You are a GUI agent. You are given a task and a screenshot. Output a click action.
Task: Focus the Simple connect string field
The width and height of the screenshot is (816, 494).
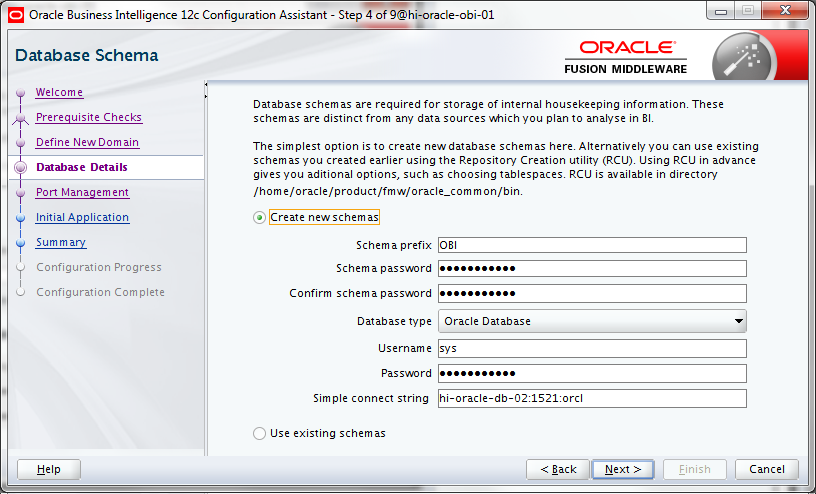(592, 398)
